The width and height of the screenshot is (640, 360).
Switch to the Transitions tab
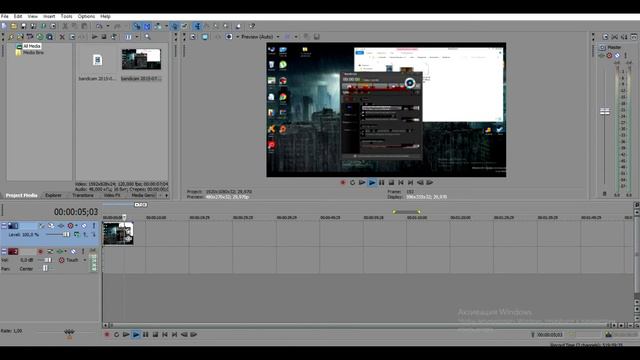coord(83,196)
